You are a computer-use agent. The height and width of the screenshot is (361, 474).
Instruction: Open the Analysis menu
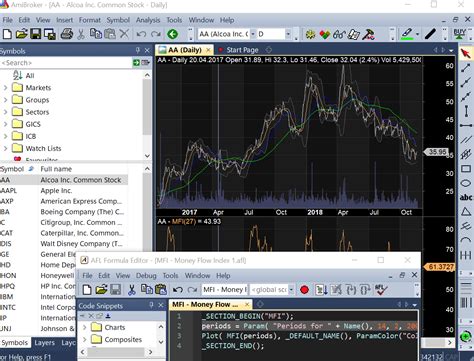pyautogui.click(x=148, y=20)
